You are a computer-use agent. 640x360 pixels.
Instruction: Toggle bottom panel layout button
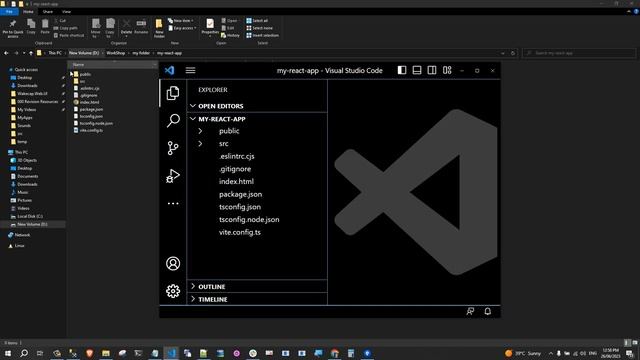coord(417,70)
